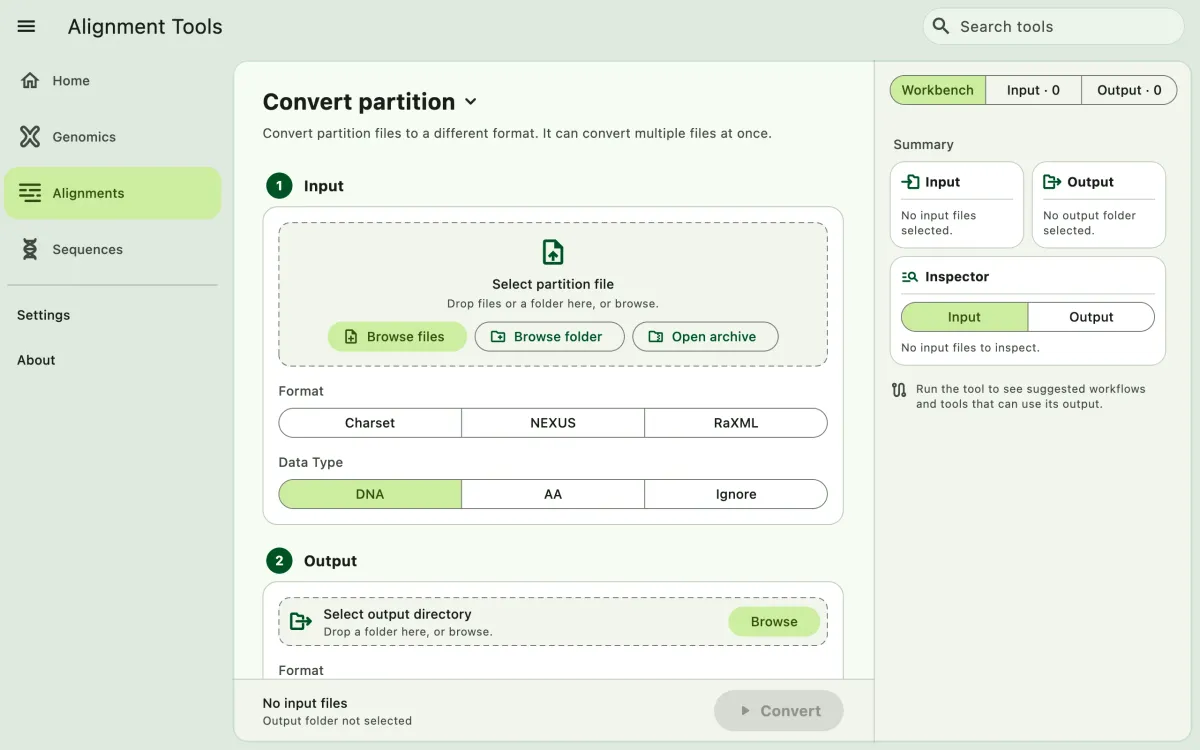Click the Input summary card icon
1200x750 pixels.
point(910,182)
